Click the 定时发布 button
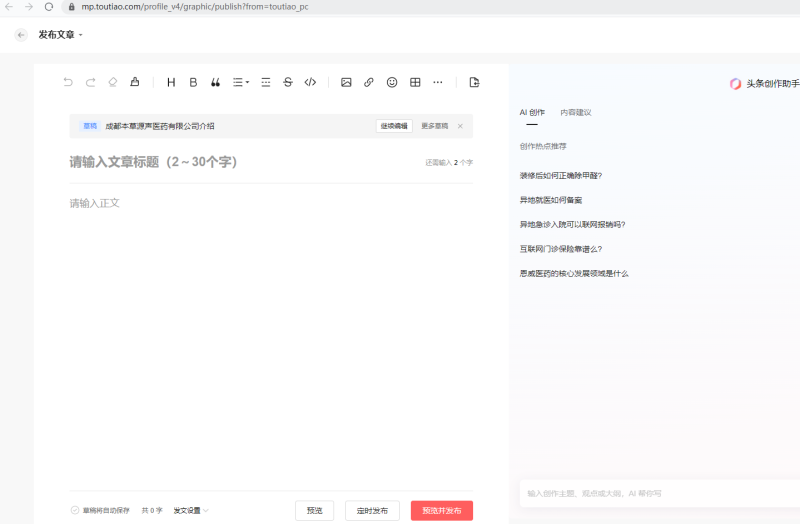The image size is (800, 524). 372,510
